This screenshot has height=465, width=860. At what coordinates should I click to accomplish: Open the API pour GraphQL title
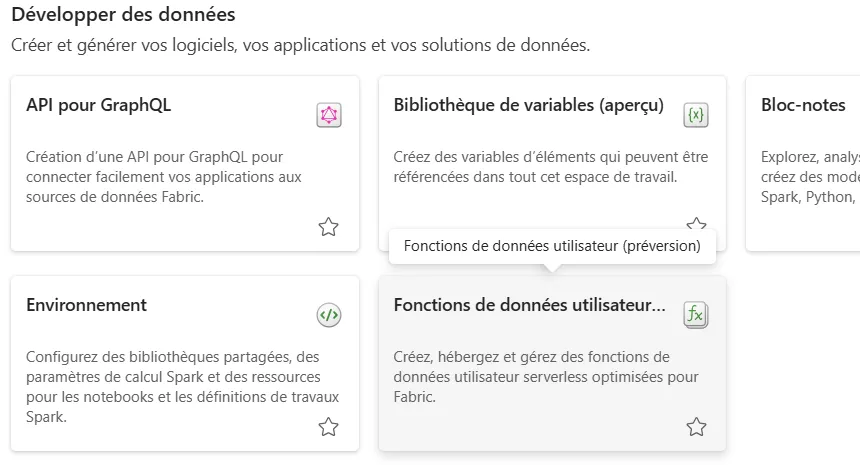(99, 105)
